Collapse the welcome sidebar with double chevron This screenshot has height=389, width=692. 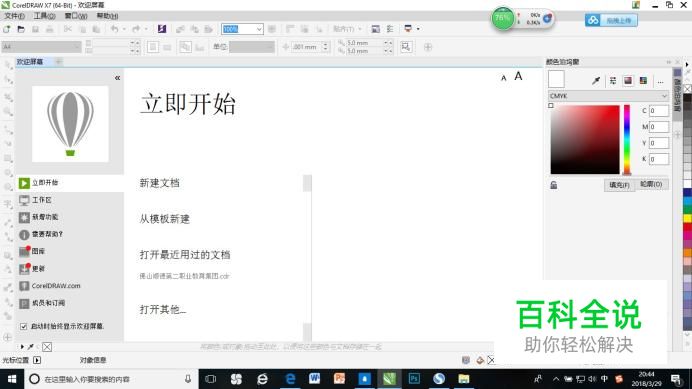tap(117, 78)
